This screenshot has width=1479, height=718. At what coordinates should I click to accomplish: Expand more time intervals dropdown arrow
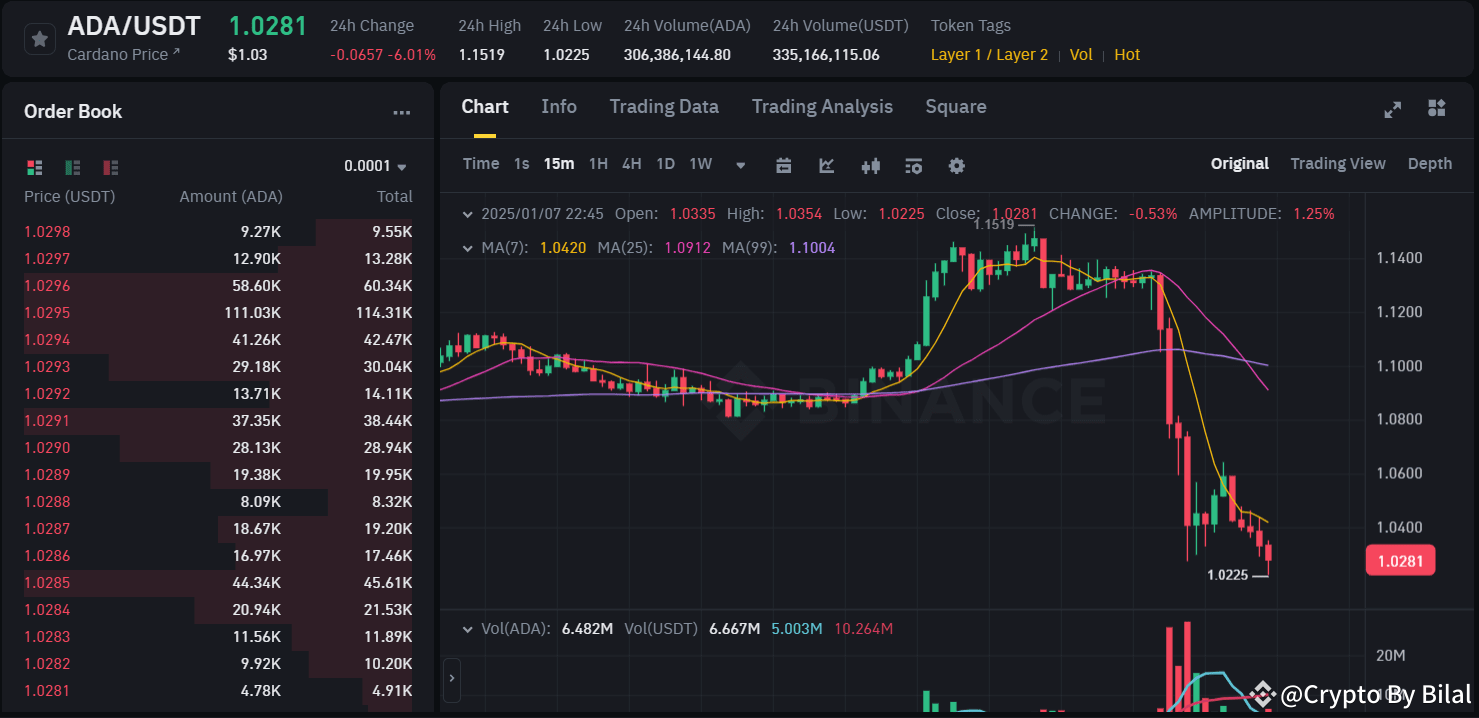point(741,166)
